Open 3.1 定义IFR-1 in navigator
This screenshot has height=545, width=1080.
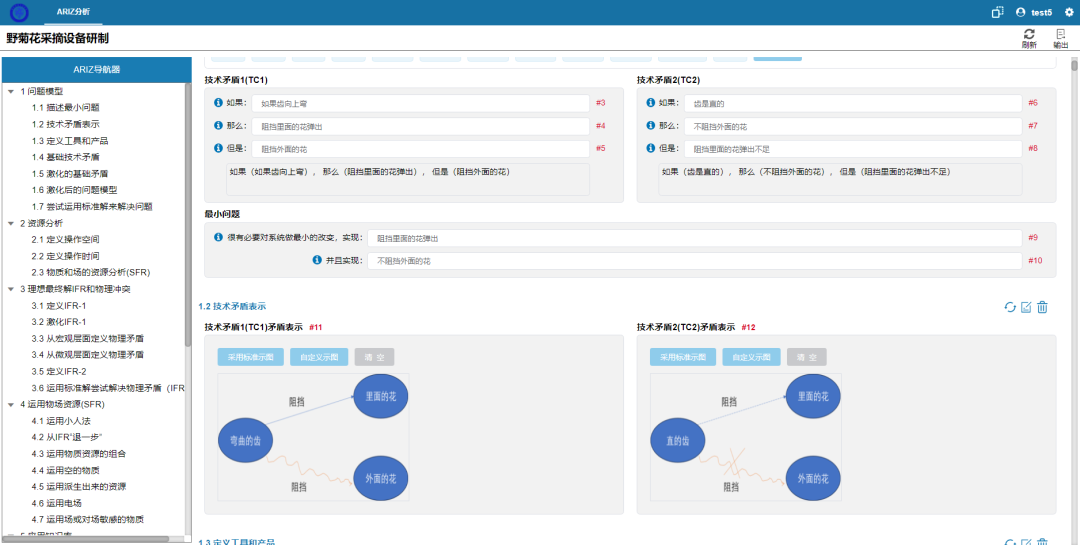[x=59, y=306]
